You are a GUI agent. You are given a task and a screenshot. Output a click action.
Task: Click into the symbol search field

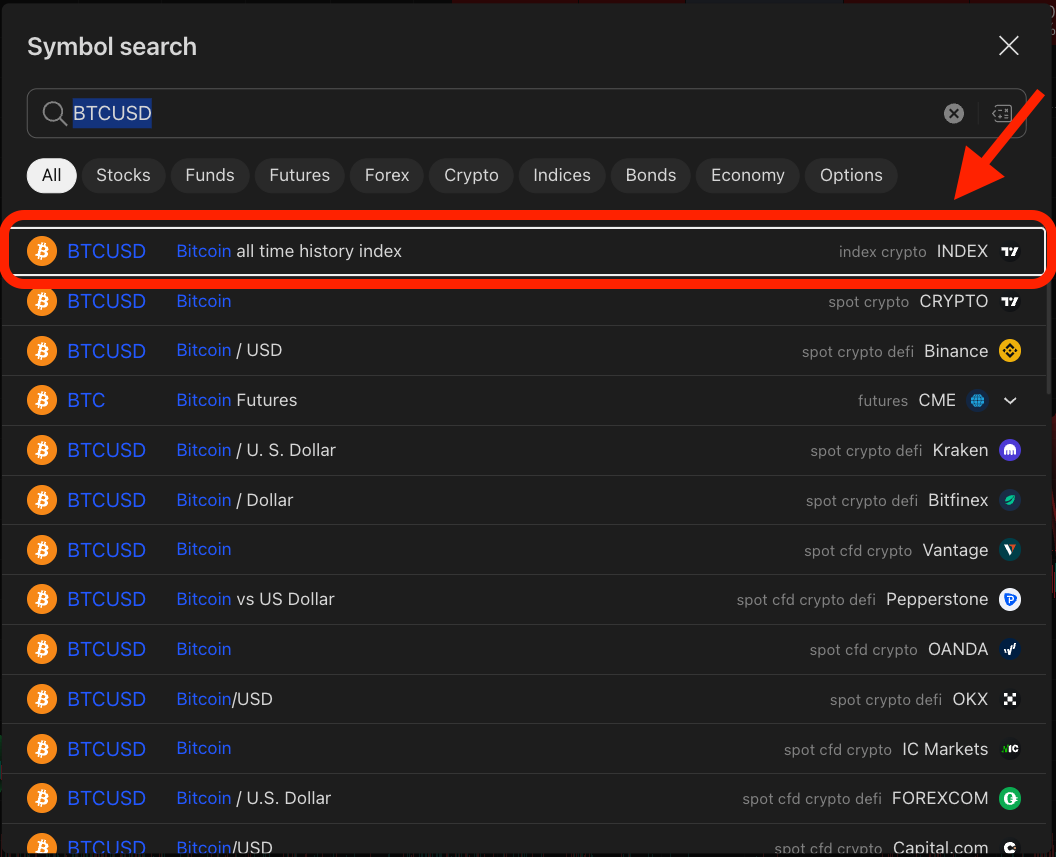(526, 113)
